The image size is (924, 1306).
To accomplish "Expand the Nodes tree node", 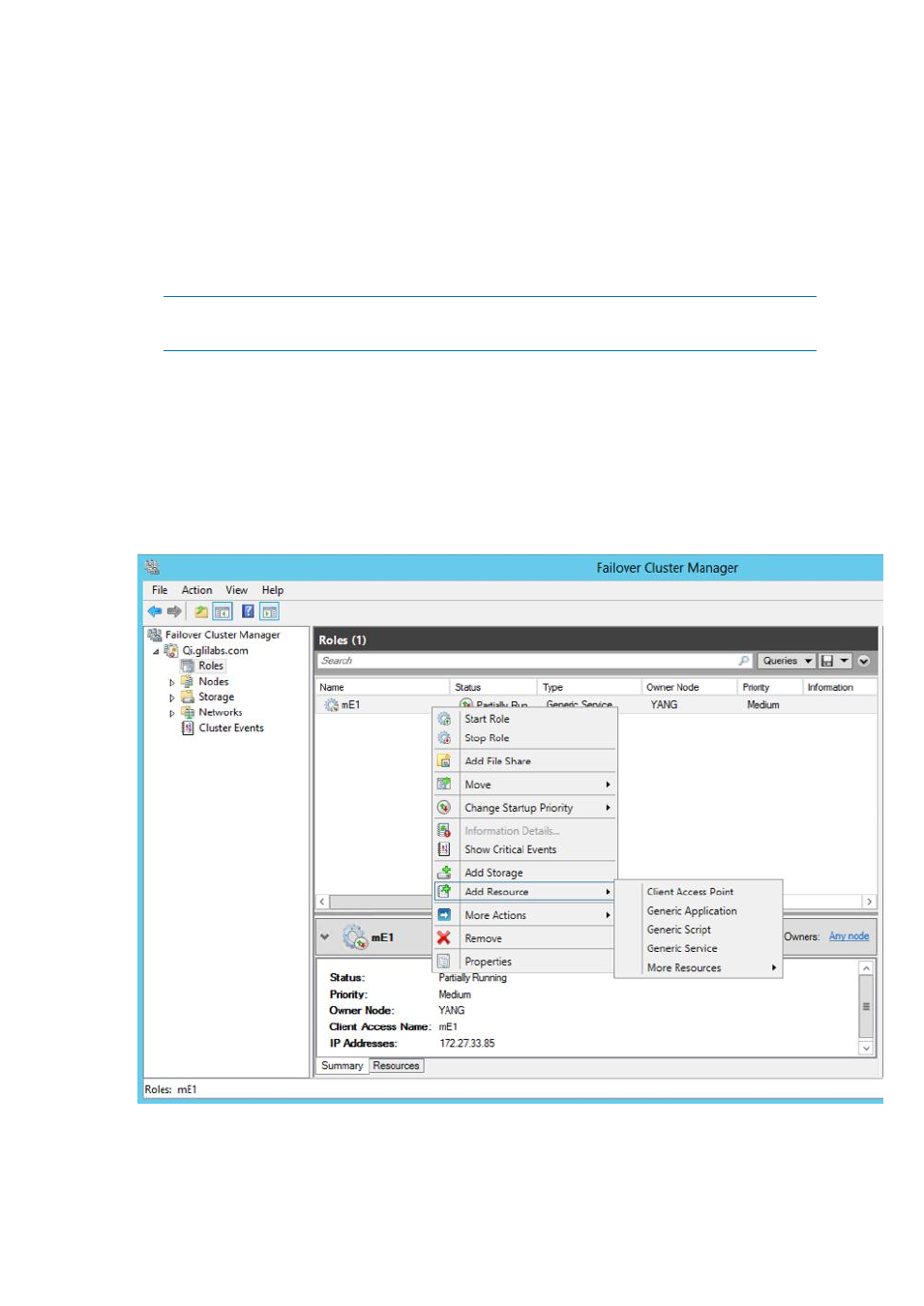I will 172,682.
